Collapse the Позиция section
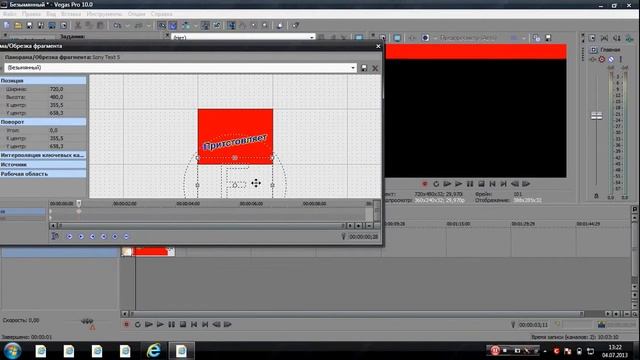 tap(43, 81)
